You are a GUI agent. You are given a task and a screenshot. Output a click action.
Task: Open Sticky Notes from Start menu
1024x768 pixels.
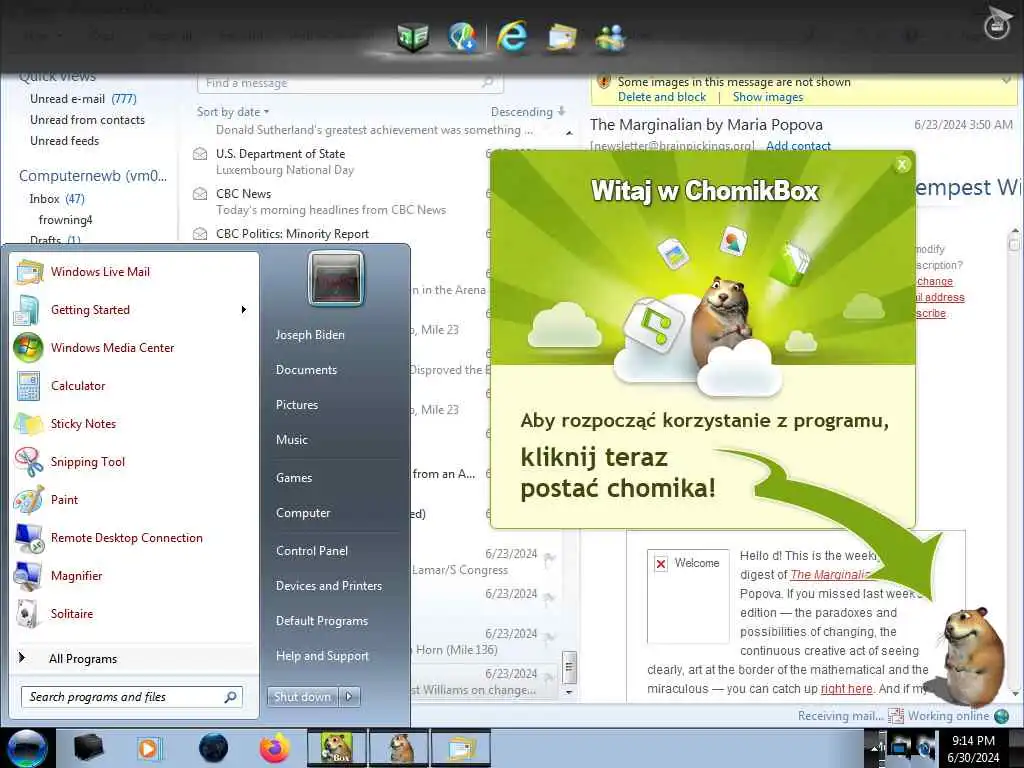click(x=84, y=424)
